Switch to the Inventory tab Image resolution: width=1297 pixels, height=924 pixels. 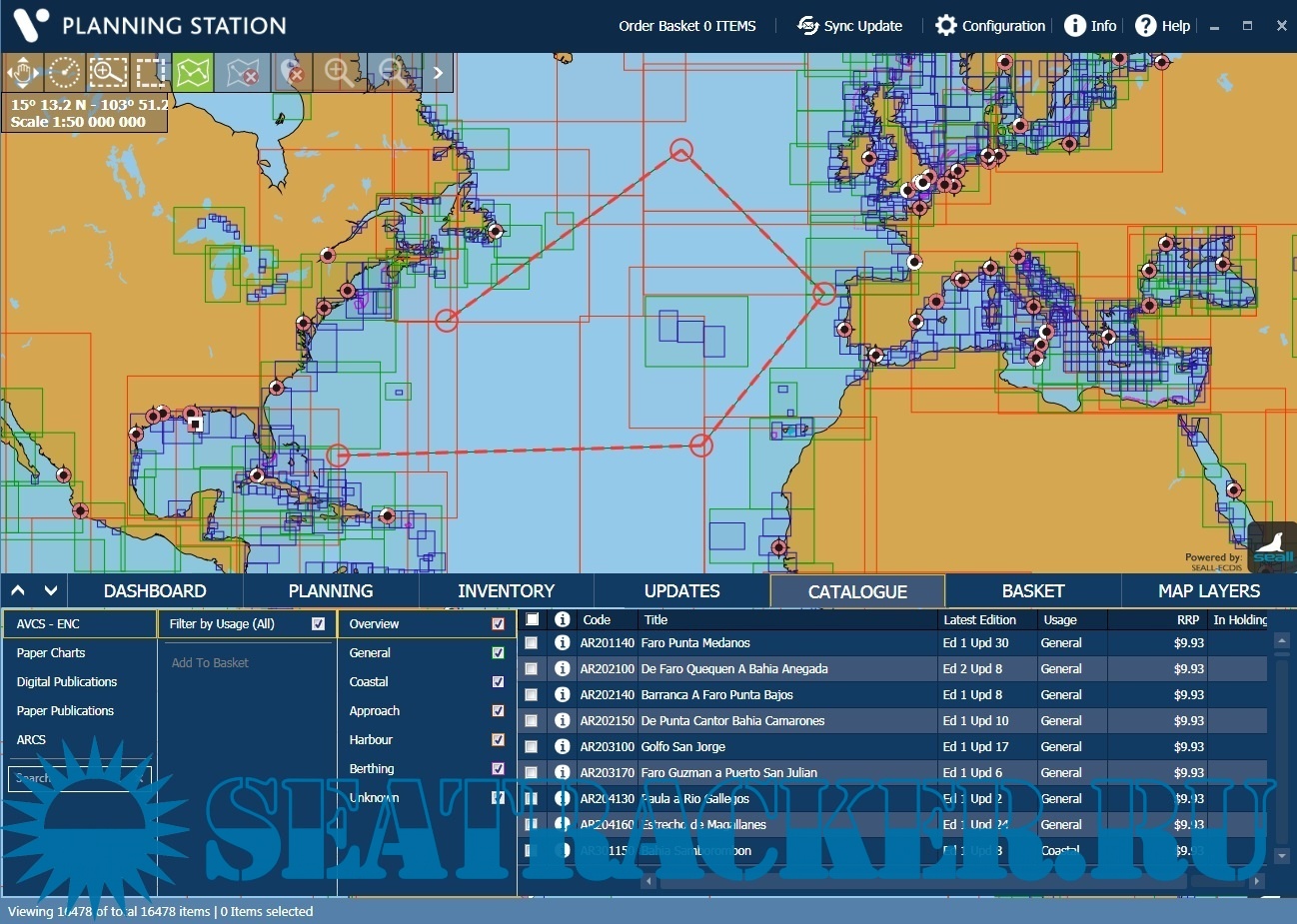(506, 591)
